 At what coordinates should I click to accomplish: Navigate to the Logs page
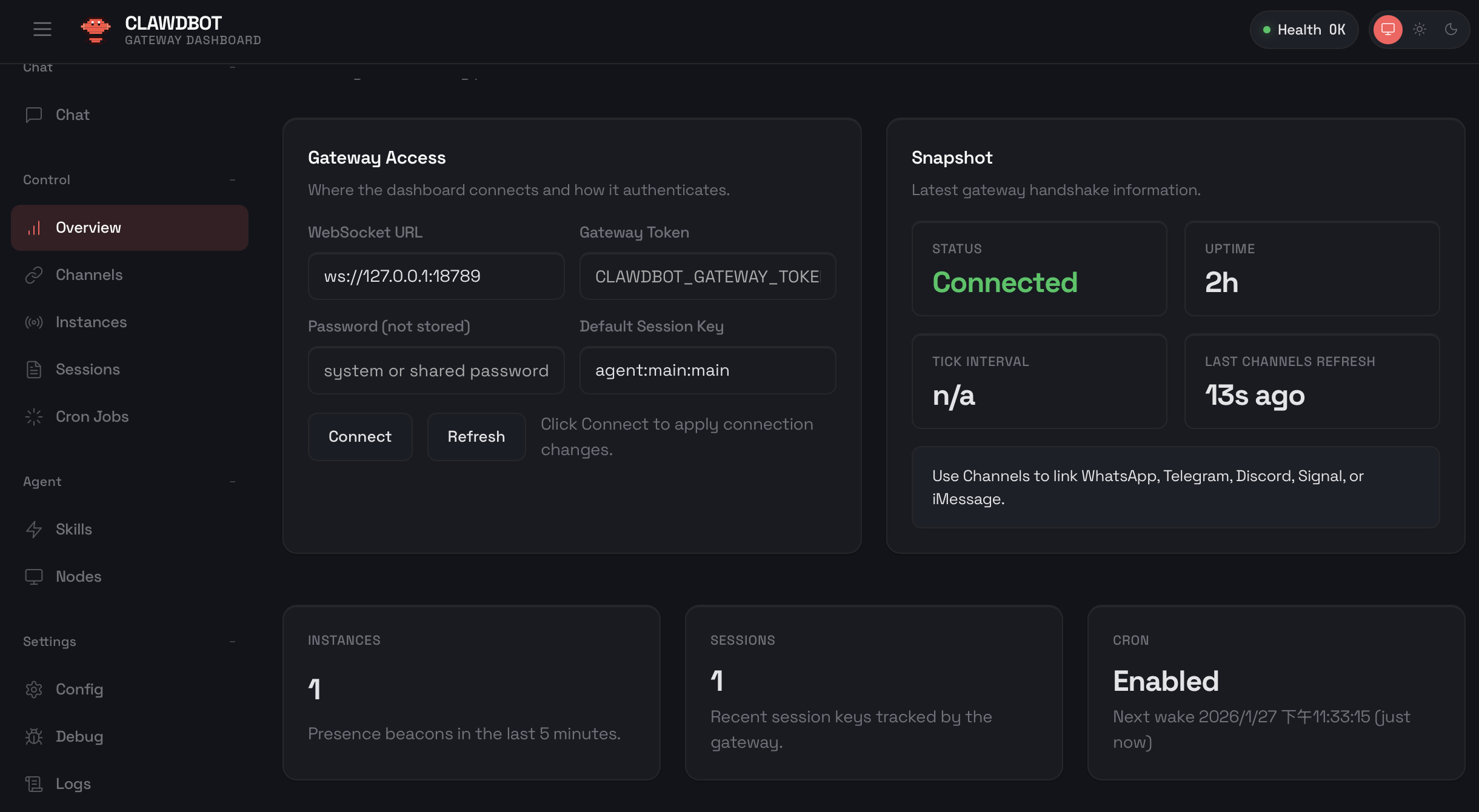[x=73, y=783]
